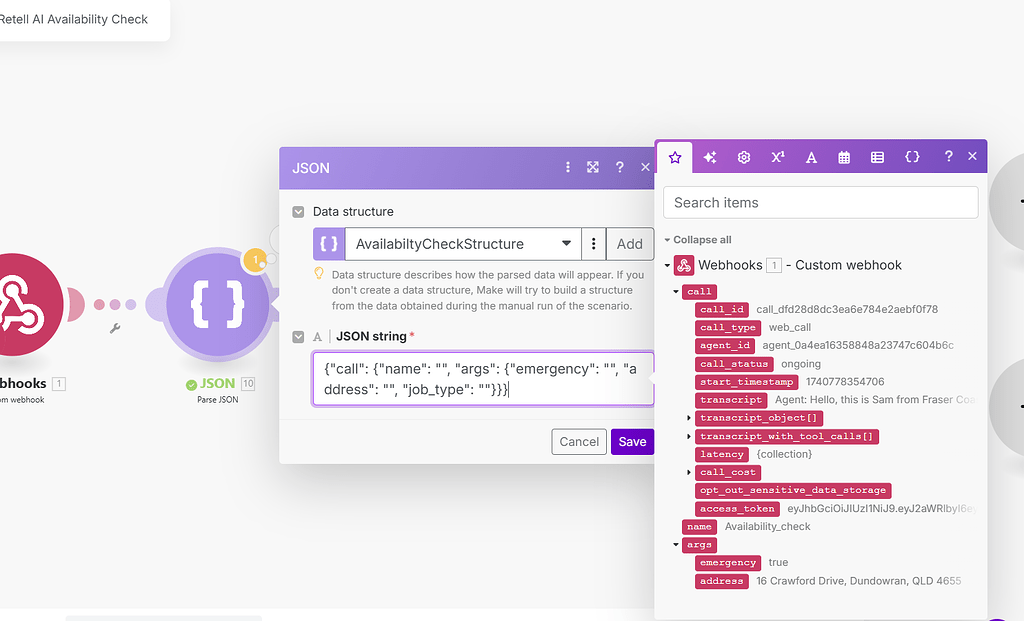Image resolution: width=1024 pixels, height=621 pixels.
Task: Click the Retell AI Availability Check scenario tab
Action: pos(75,18)
